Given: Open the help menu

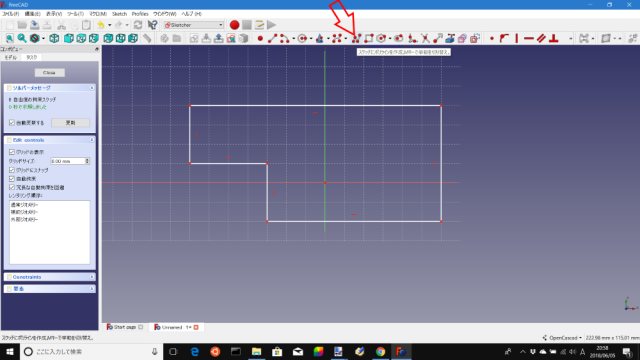Looking at the screenshot, I should tap(191, 14).
